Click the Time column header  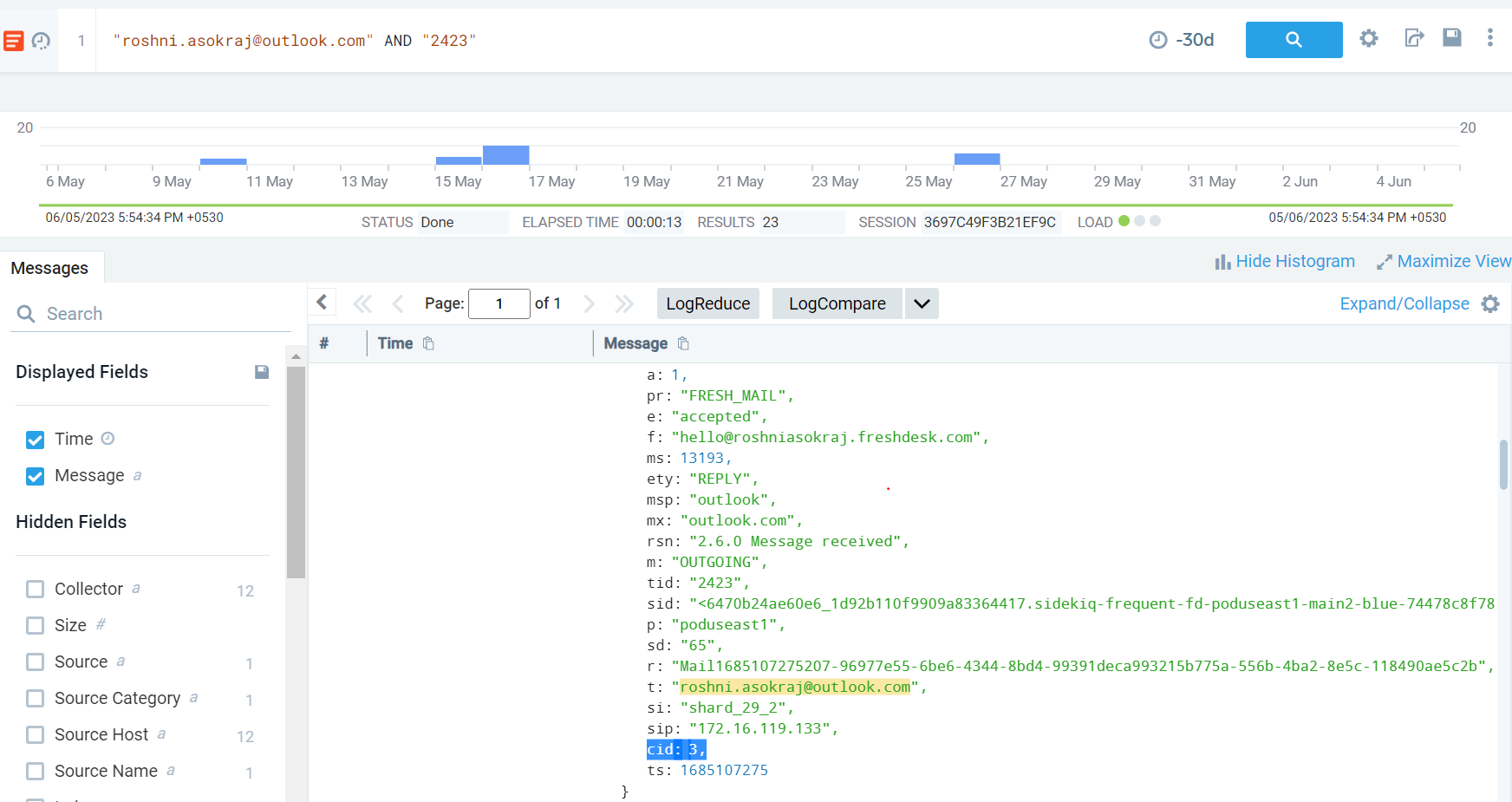coord(395,343)
